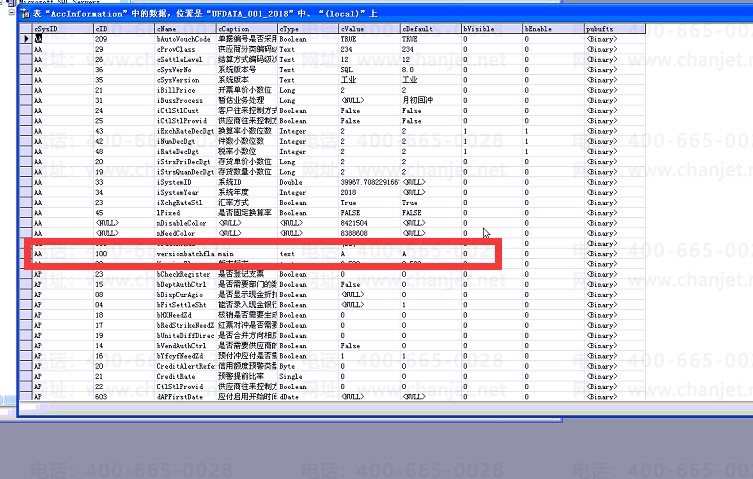The image size is (753, 479).
Task: Click the bAutoVouchCode name cell
Action: (186, 39)
